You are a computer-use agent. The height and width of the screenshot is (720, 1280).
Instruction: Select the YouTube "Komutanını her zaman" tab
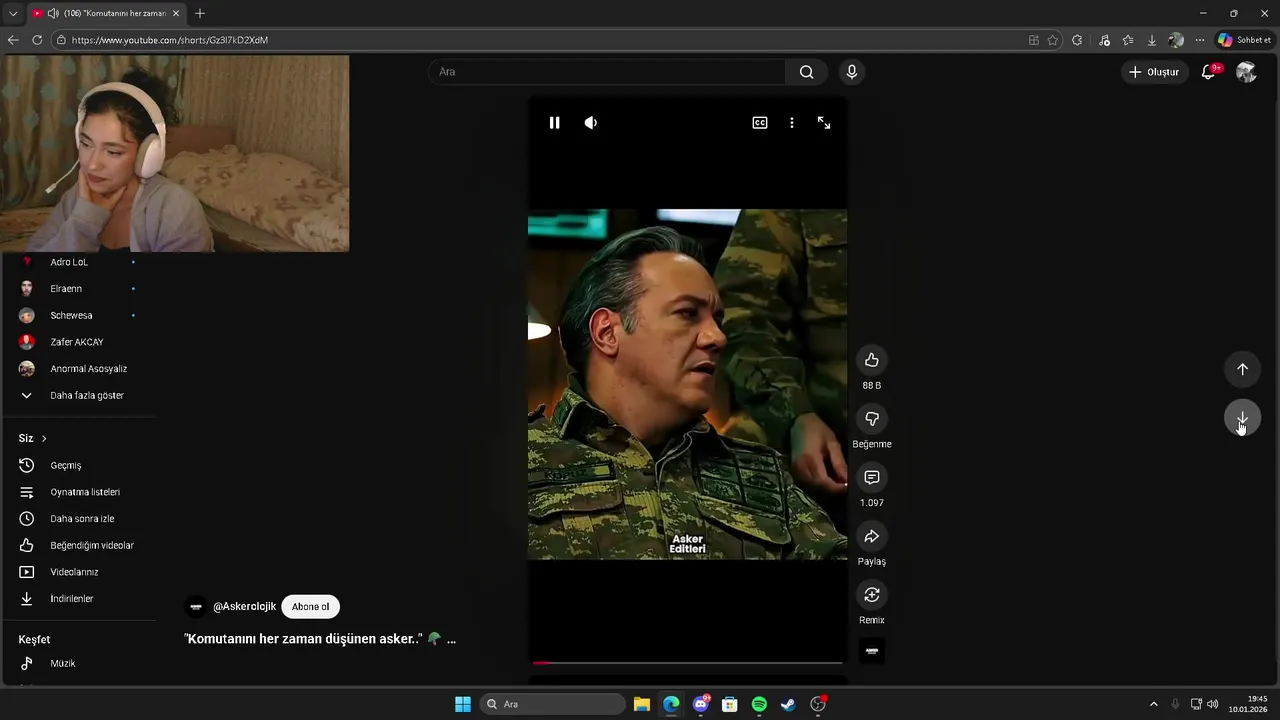(x=105, y=13)
